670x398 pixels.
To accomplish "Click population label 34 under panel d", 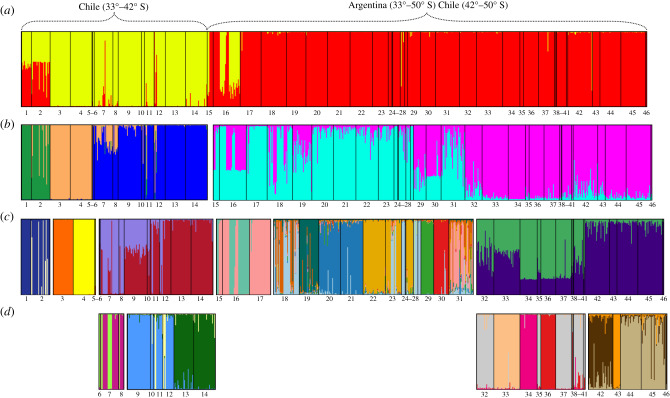I will click(x=529, y=394).
